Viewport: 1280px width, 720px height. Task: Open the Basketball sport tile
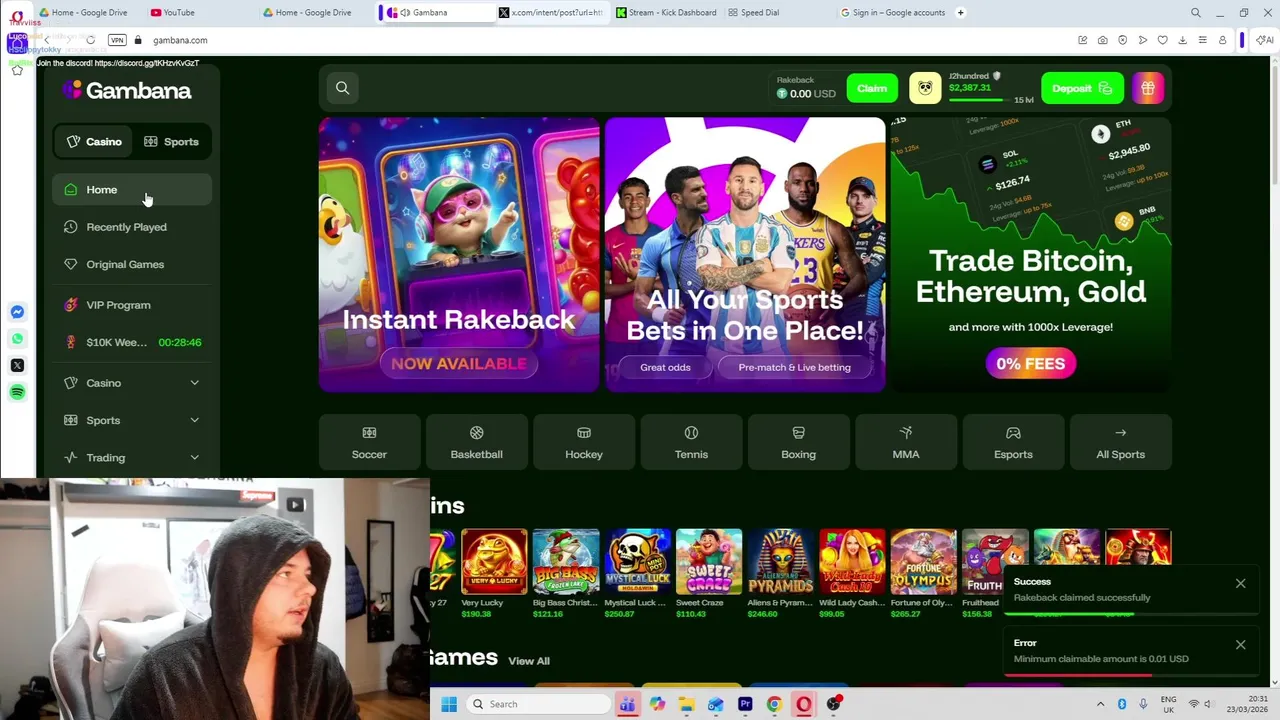(x=476, y=442)
